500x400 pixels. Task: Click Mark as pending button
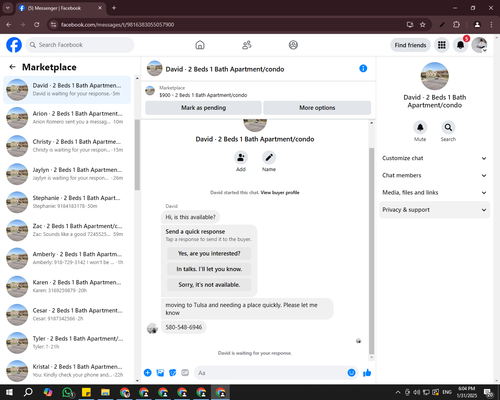pyautogui.click(x=203, y=108)
